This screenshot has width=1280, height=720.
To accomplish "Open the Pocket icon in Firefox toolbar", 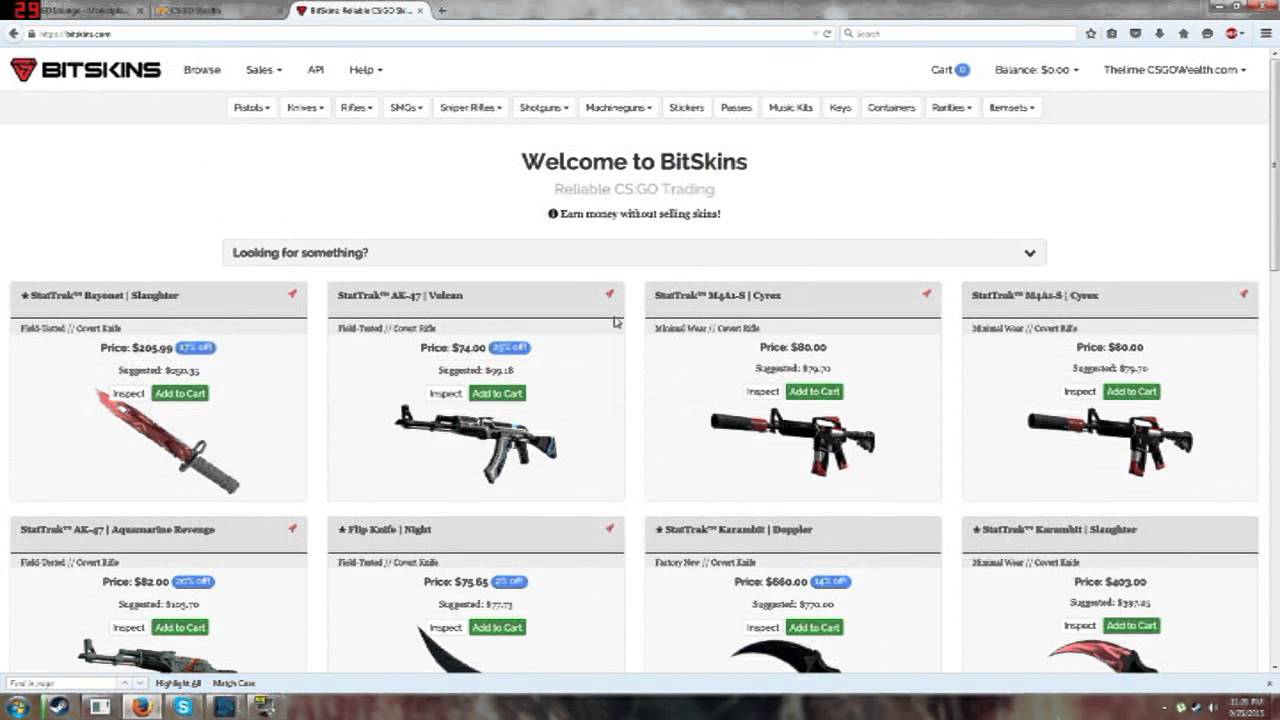I will 1135,33.
